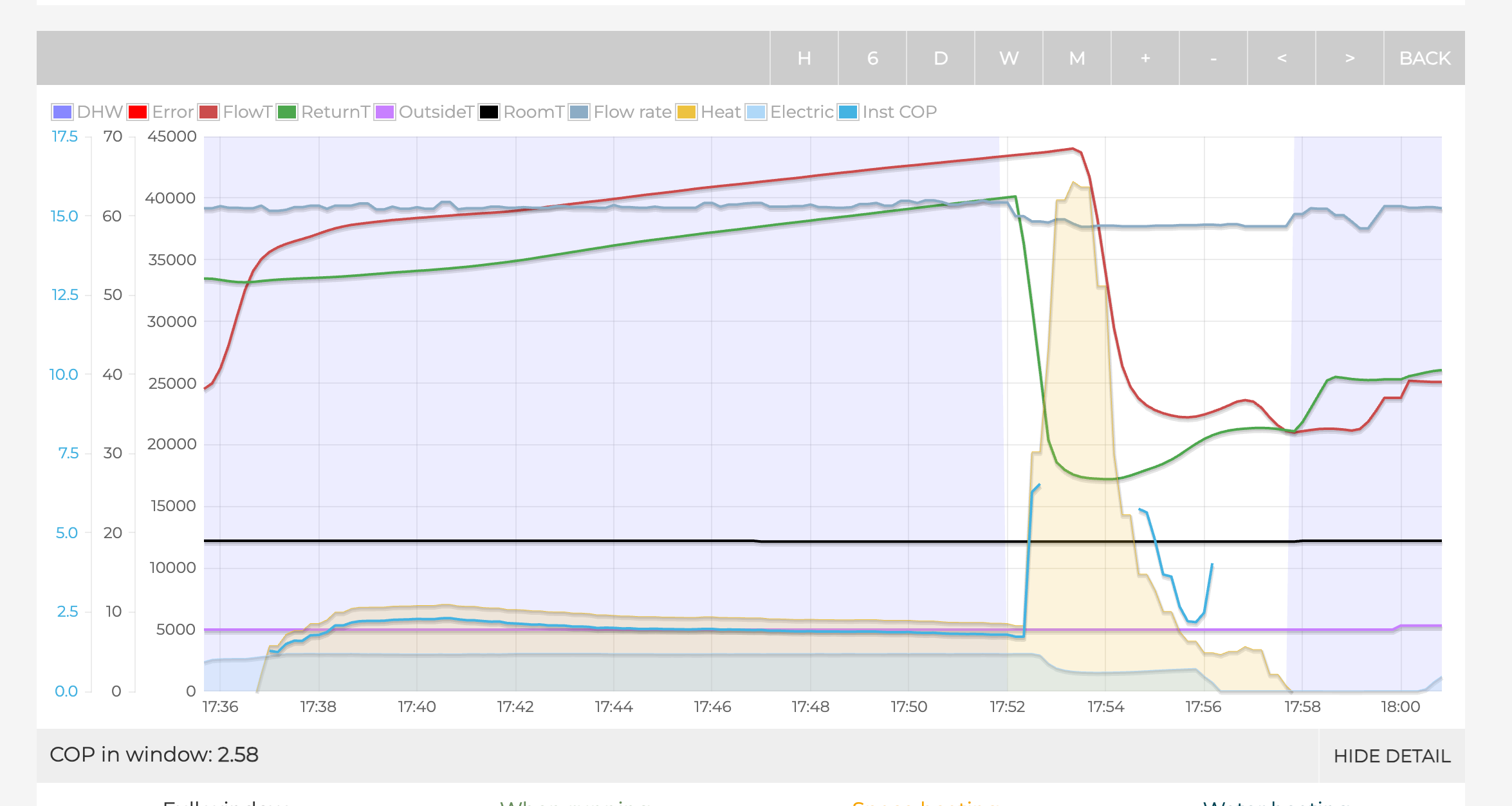Click the 17:52 time axis label
Image resolution: width=1512 pixels, height=806 pixels.
[x=1007, y=707]
